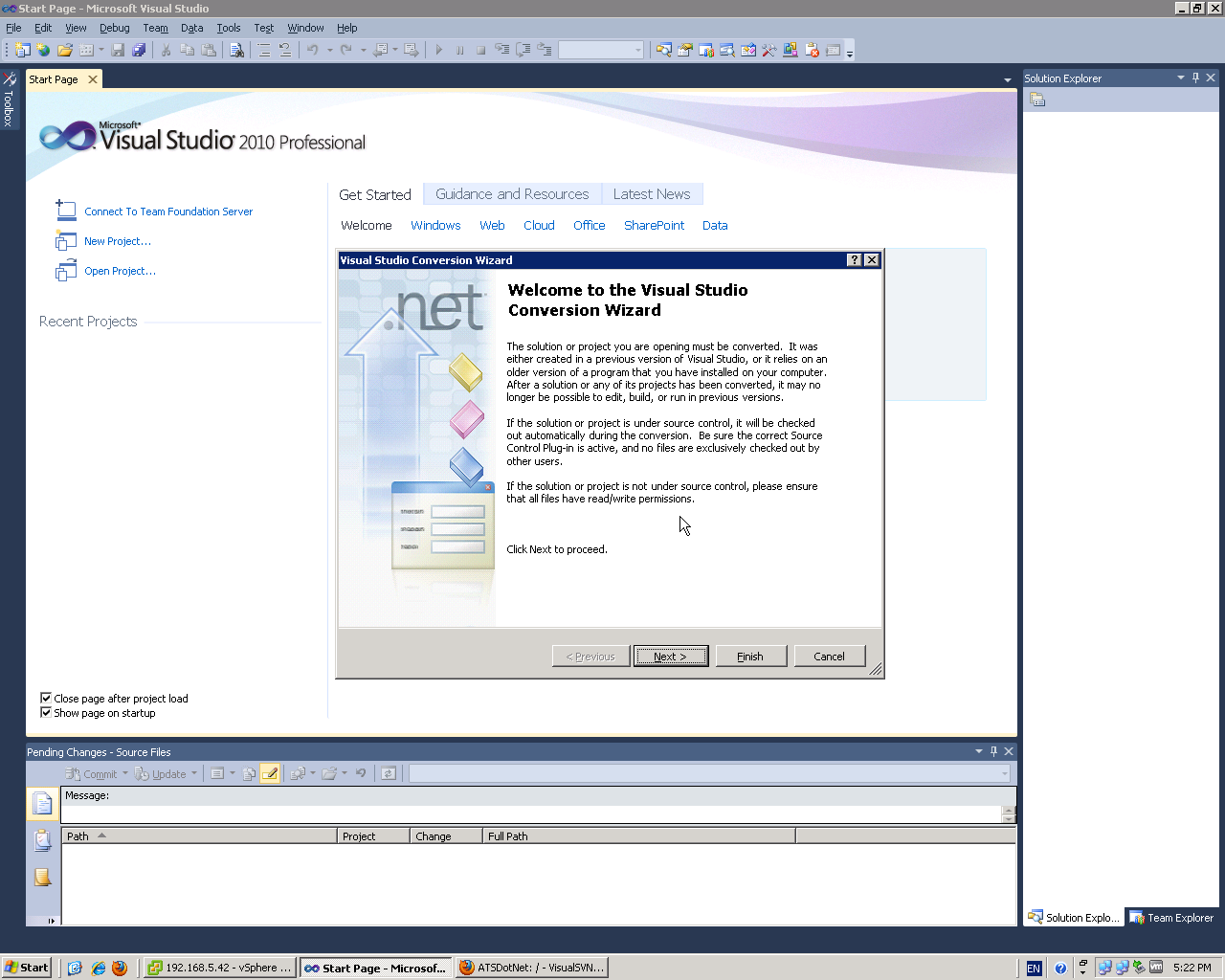Cancel the Conversion Wizard

coord(829,657)
